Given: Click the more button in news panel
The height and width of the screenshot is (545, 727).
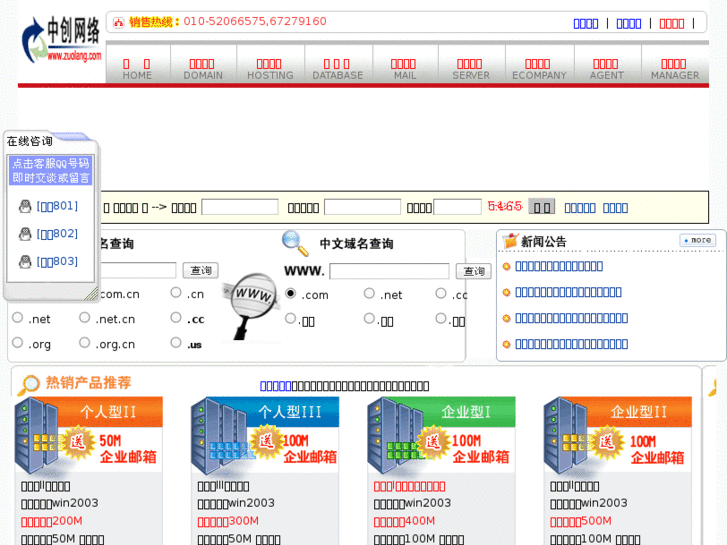Looking at the screenshot, I should tap(697, 240).
